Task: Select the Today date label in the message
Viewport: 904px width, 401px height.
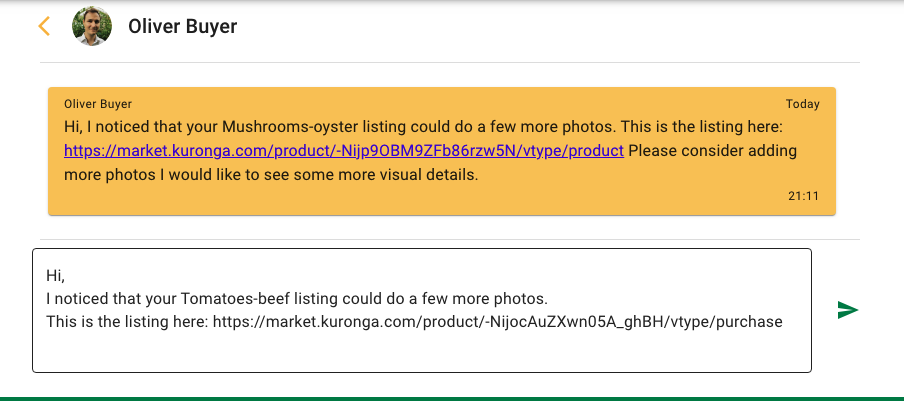Action: pyautogui.click(x=803, y=104)
